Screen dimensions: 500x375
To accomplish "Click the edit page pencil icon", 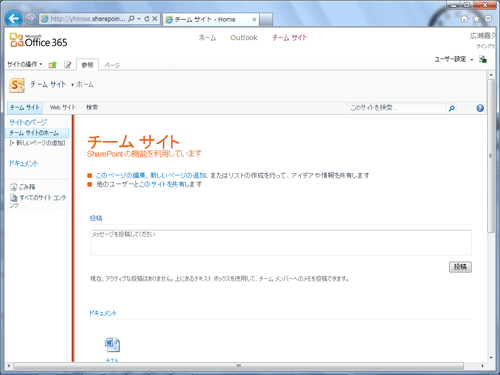I will click(x=68, y=65).
